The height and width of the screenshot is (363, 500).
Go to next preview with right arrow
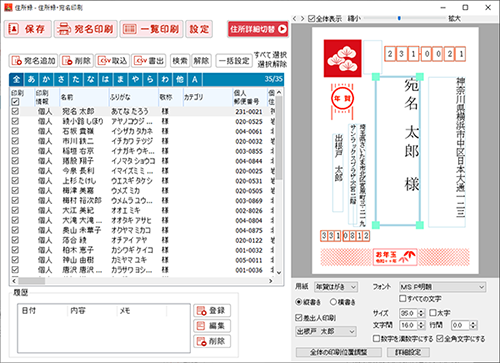click(302, 19)
